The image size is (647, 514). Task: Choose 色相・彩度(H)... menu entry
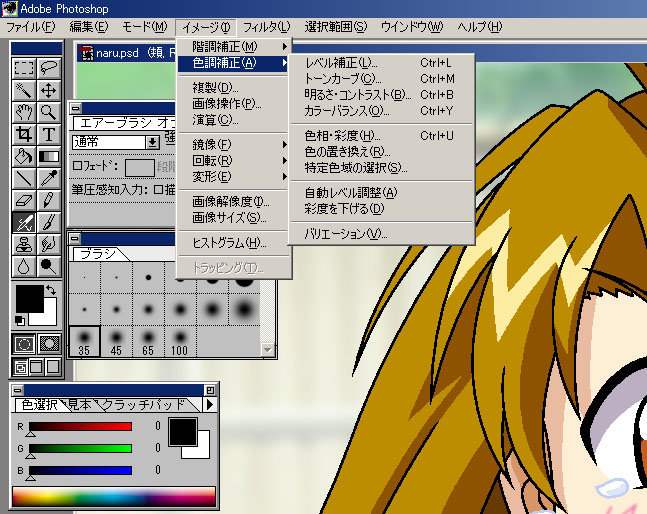[x=382, y=136]
